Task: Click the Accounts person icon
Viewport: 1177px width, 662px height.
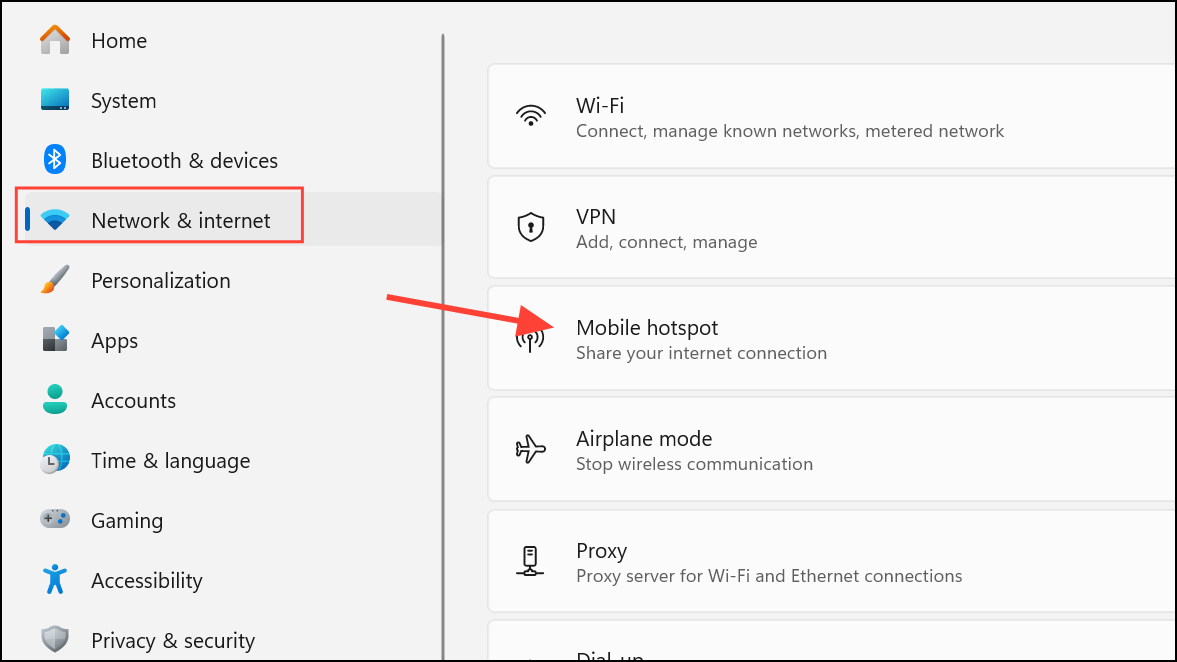Action: pos(55,399)
